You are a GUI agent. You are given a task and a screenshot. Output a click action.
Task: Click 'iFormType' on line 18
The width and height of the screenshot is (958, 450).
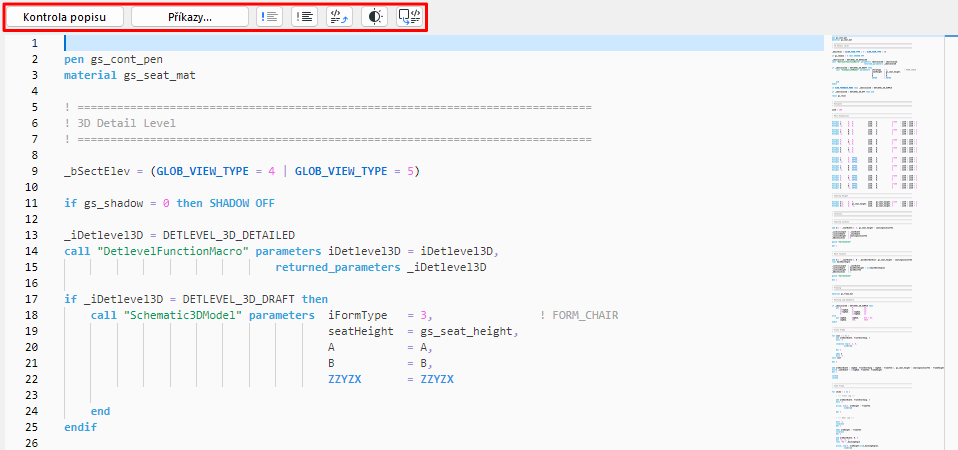tap(357, 315)
